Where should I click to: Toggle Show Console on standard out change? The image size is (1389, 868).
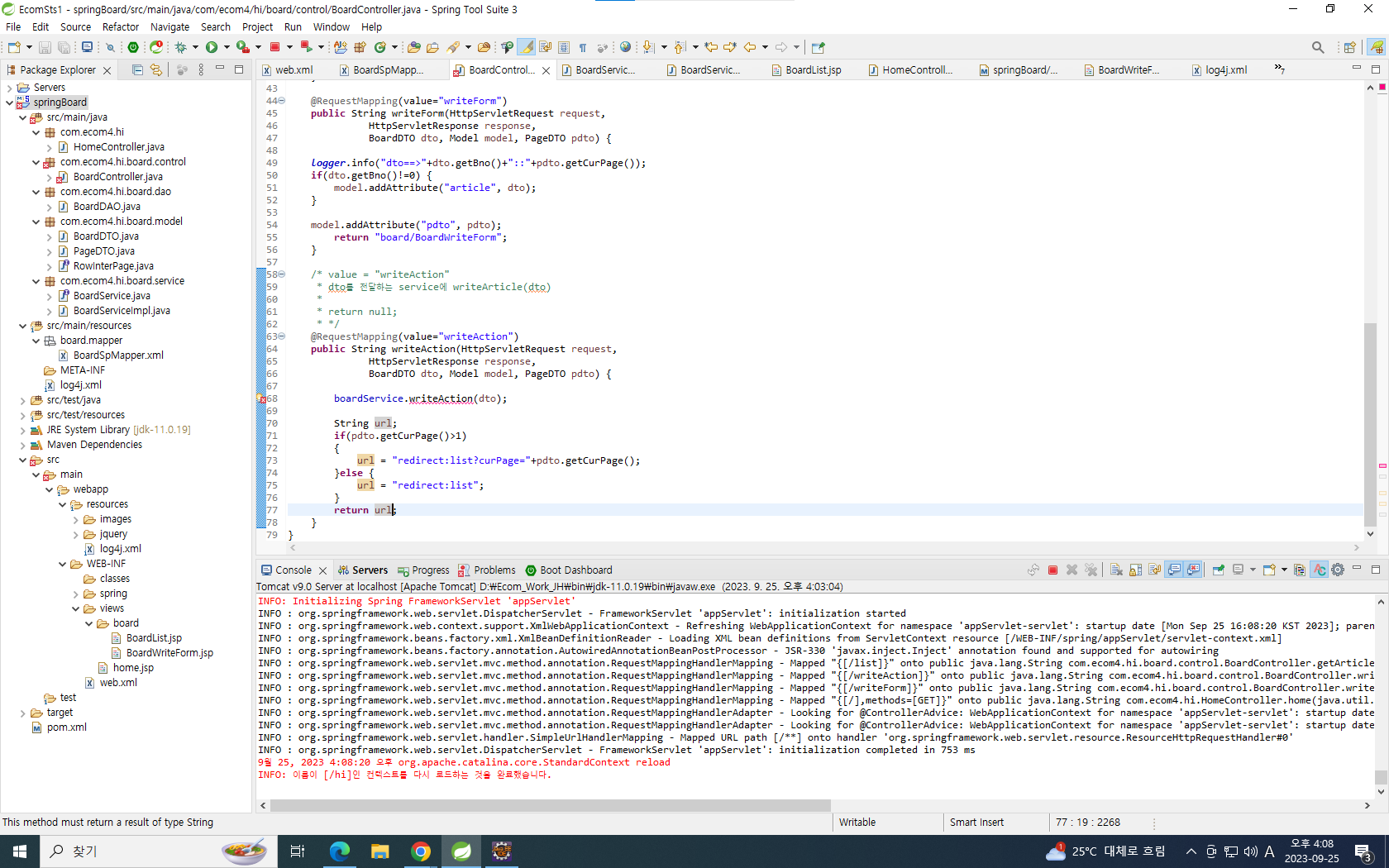(x=1174, y=570)
